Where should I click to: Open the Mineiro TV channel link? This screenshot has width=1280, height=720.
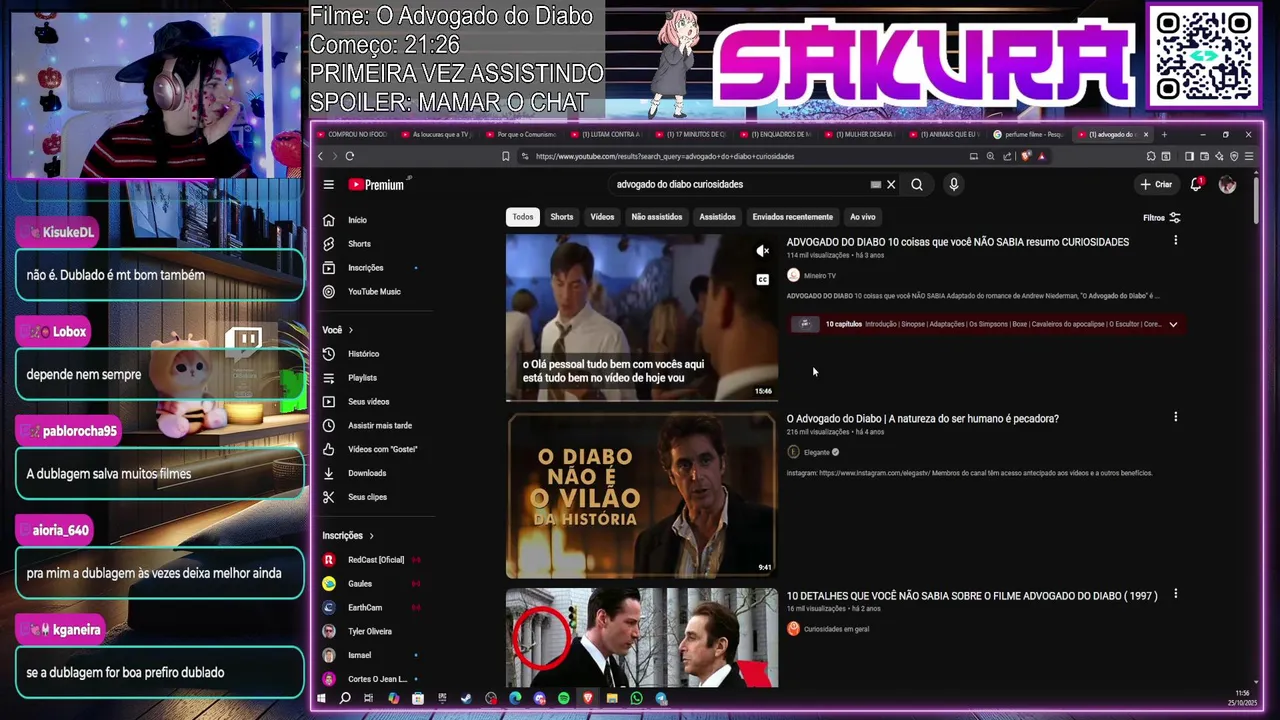point(820,276)
